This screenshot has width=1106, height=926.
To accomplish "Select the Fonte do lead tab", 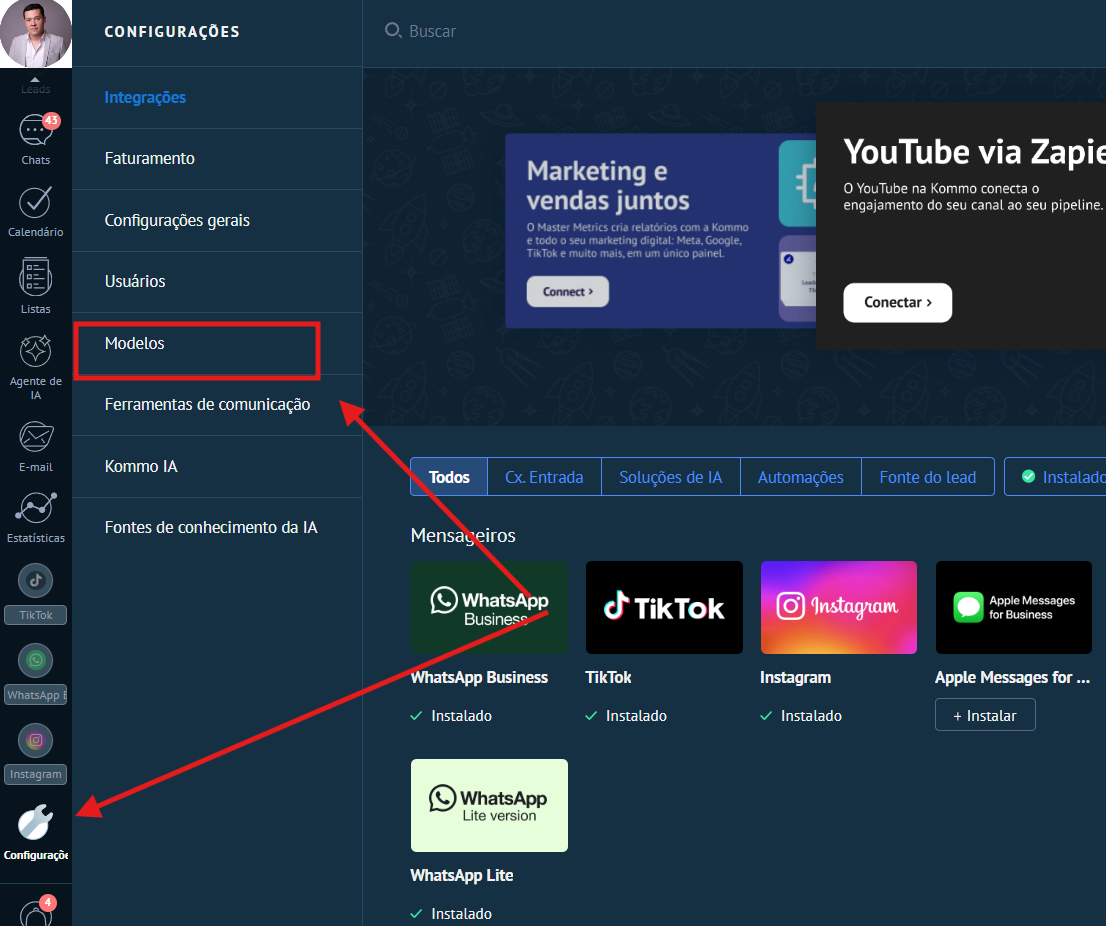I will pyautogui.click(x=928, y=477).
